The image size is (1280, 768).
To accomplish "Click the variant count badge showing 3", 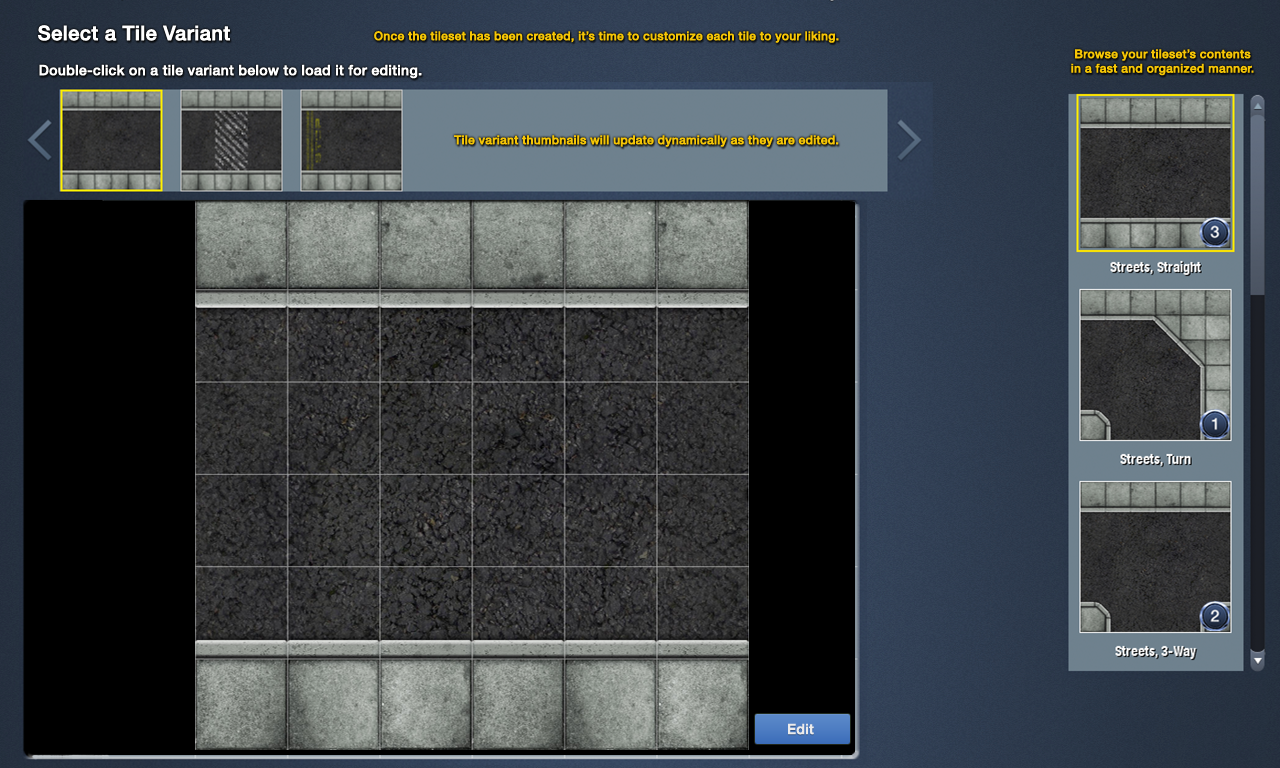I will pyautogui.click(x=1214, y=233).
